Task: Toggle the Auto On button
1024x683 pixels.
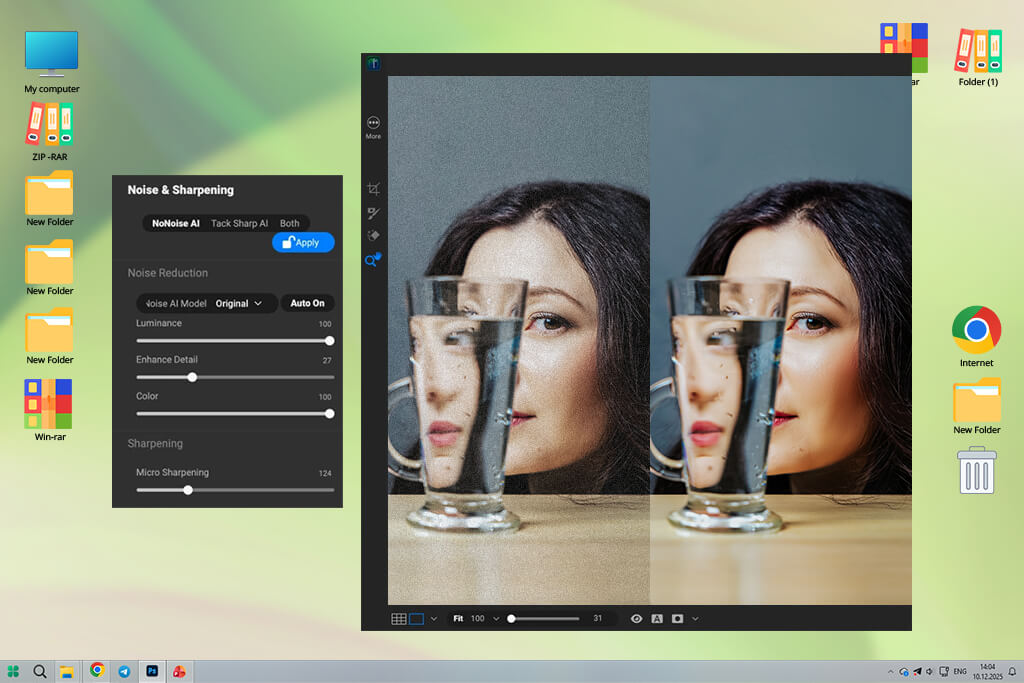Action: coord(308,303)
